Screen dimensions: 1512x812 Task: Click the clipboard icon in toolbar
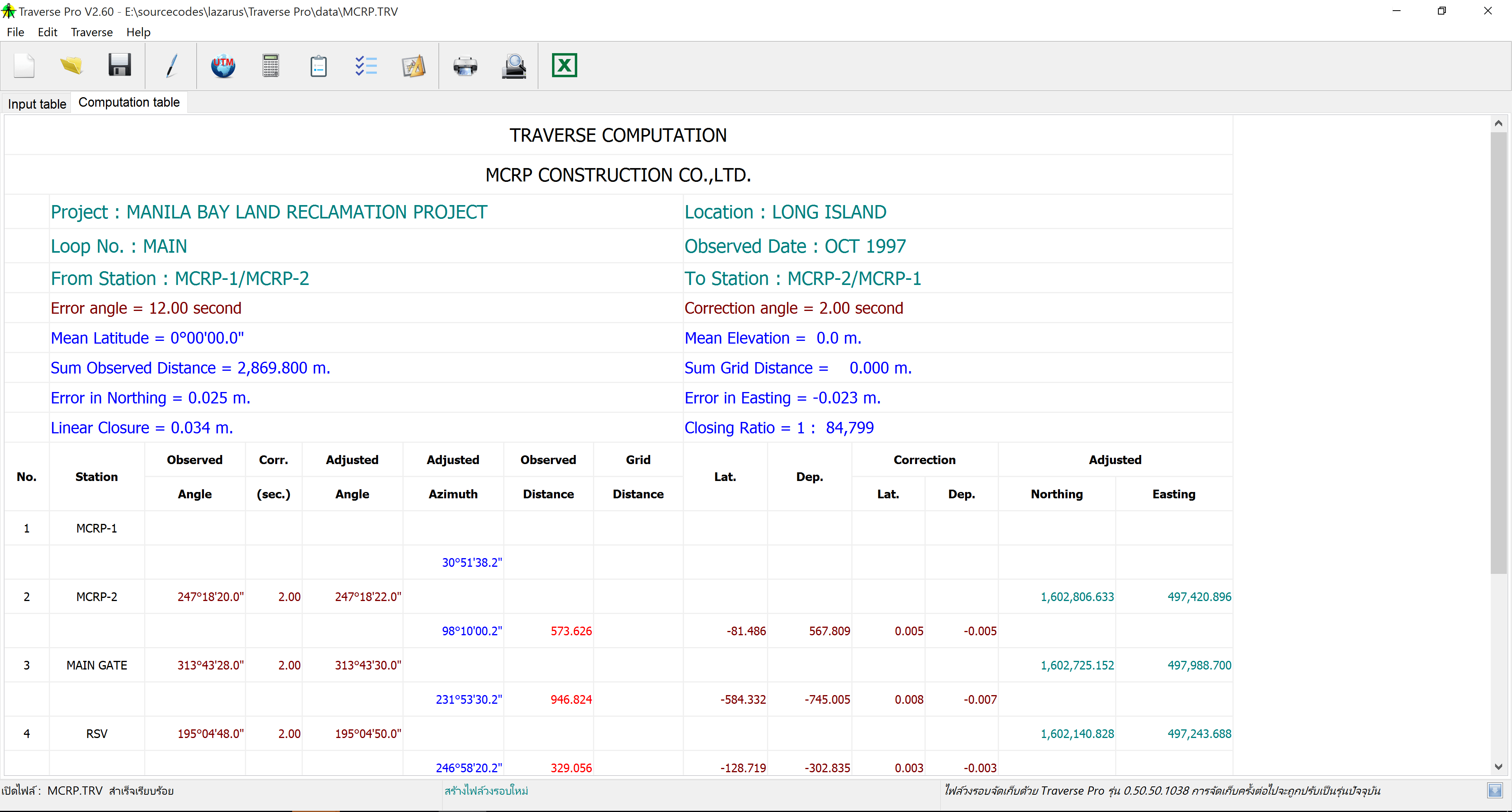(x=318, y=66)
